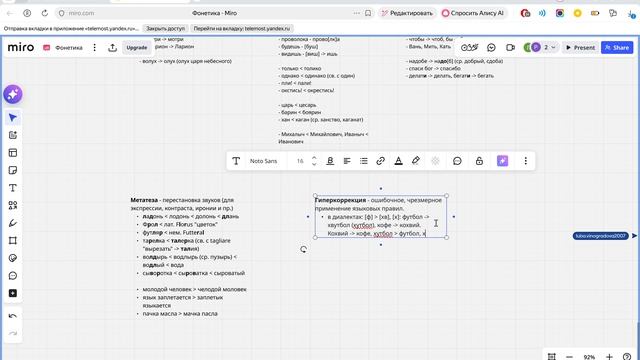Viewport: 640px width, 360px height.
Task: Undo the last action
Action: pyautogui.click(x=13, y=316)
